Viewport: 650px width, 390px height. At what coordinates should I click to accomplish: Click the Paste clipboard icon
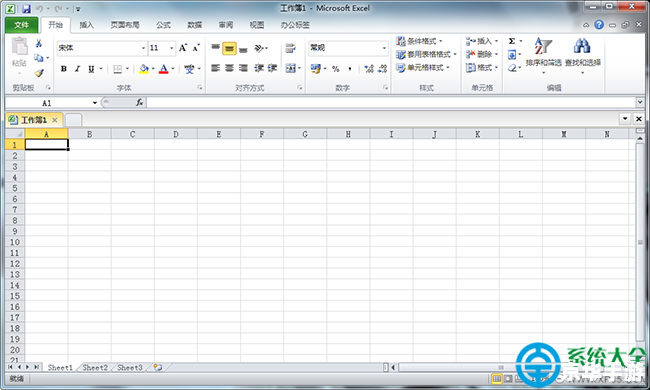[19, 46]
